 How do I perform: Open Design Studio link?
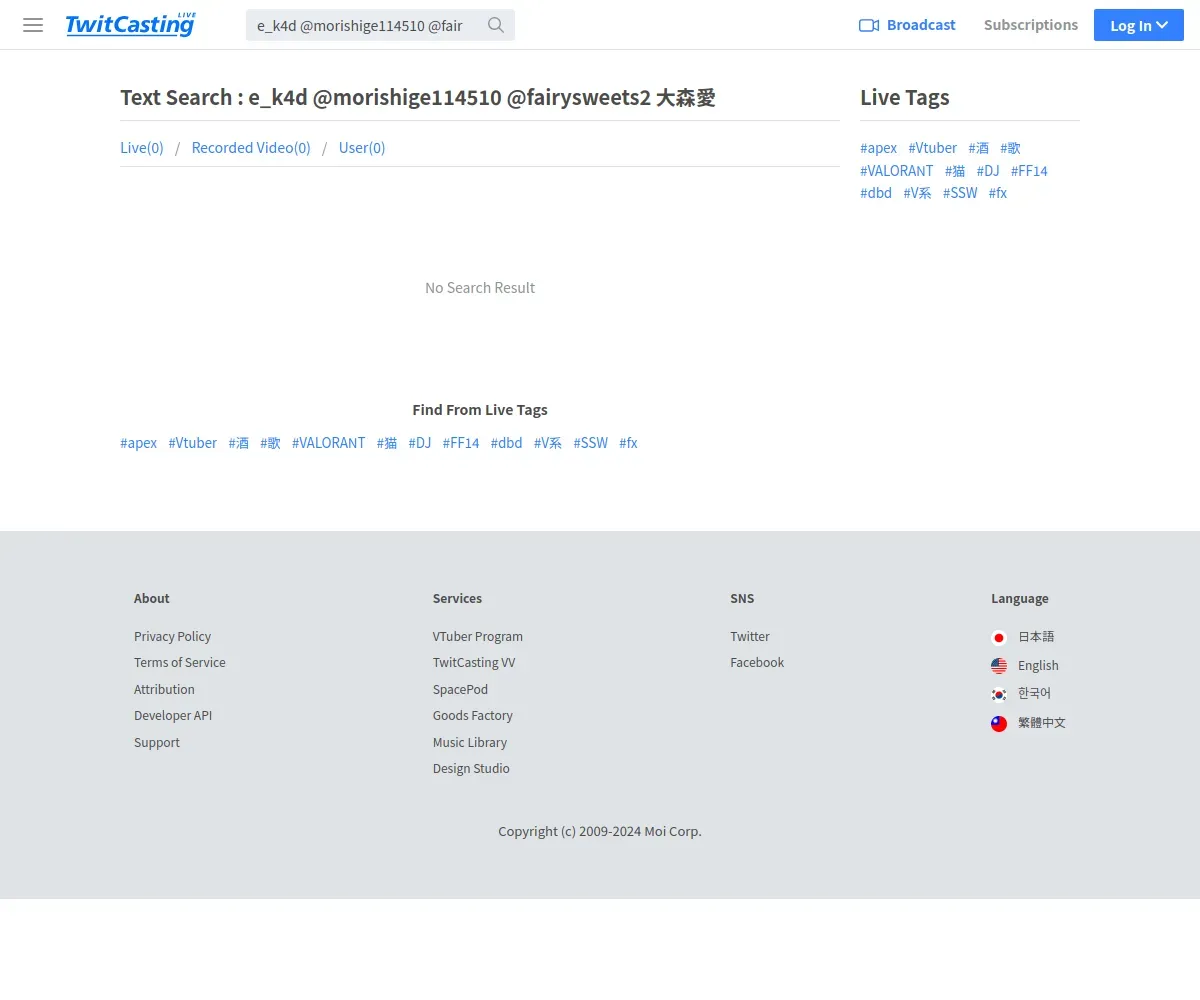tap(472, 769)
